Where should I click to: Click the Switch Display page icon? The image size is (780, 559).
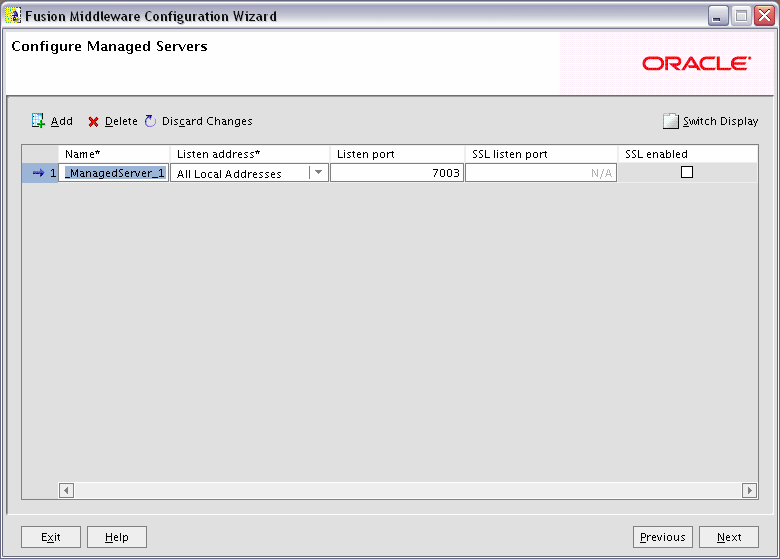[x=671, y=121]
